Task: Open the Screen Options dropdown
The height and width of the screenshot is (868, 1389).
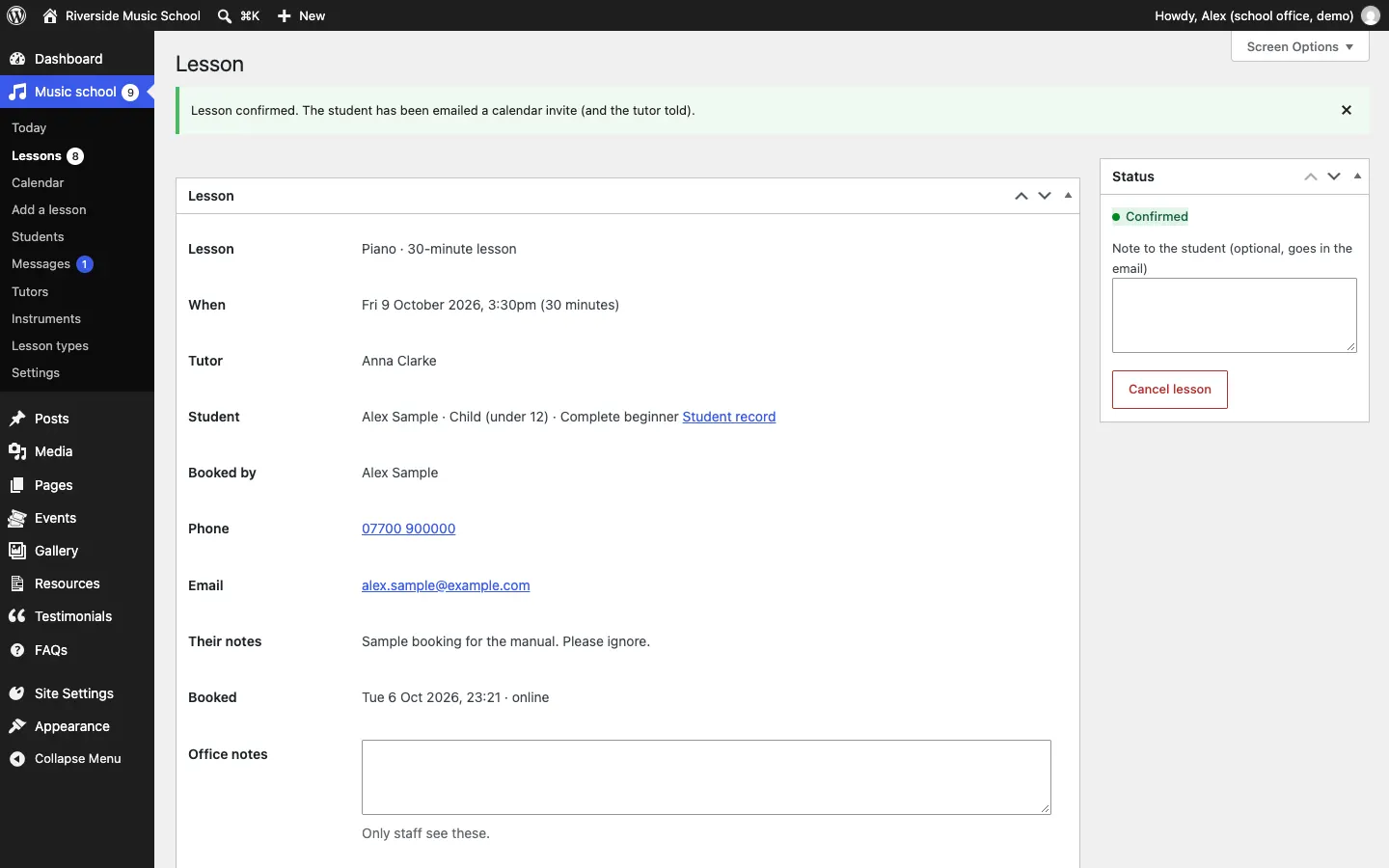Action: [x=1300, y=46]
